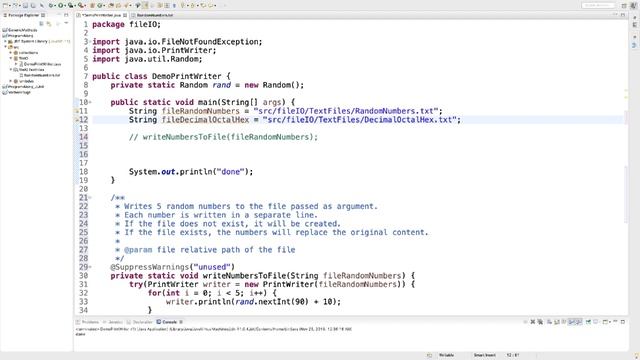Viewport: 640px width, 360px height.
Task: Click 'Writable' in the status bar
Action: tap(446, 356)
